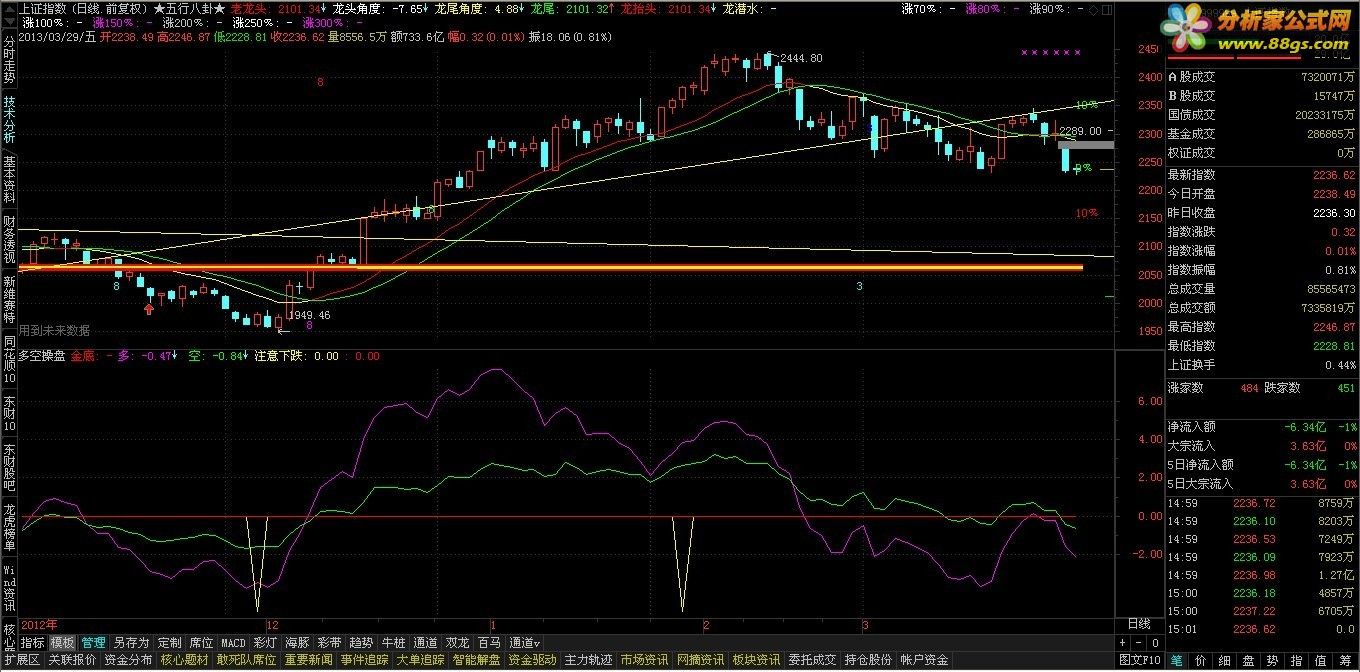
Task: Select the MACD indicator
Action: point(233,642)
